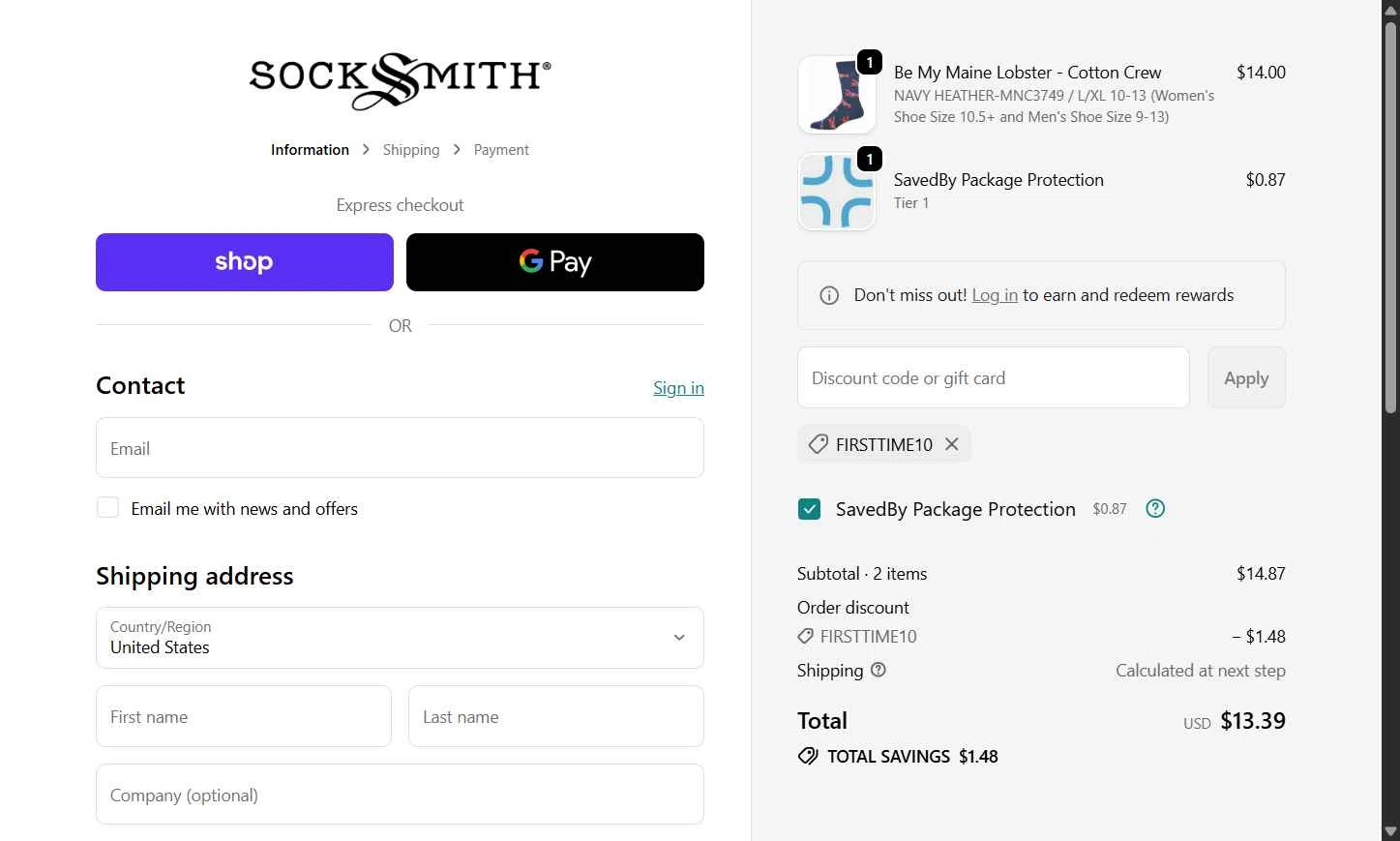The image size is (1400, 841).
Task: Toggle Email me with news and offers
Action: [107, 508]
